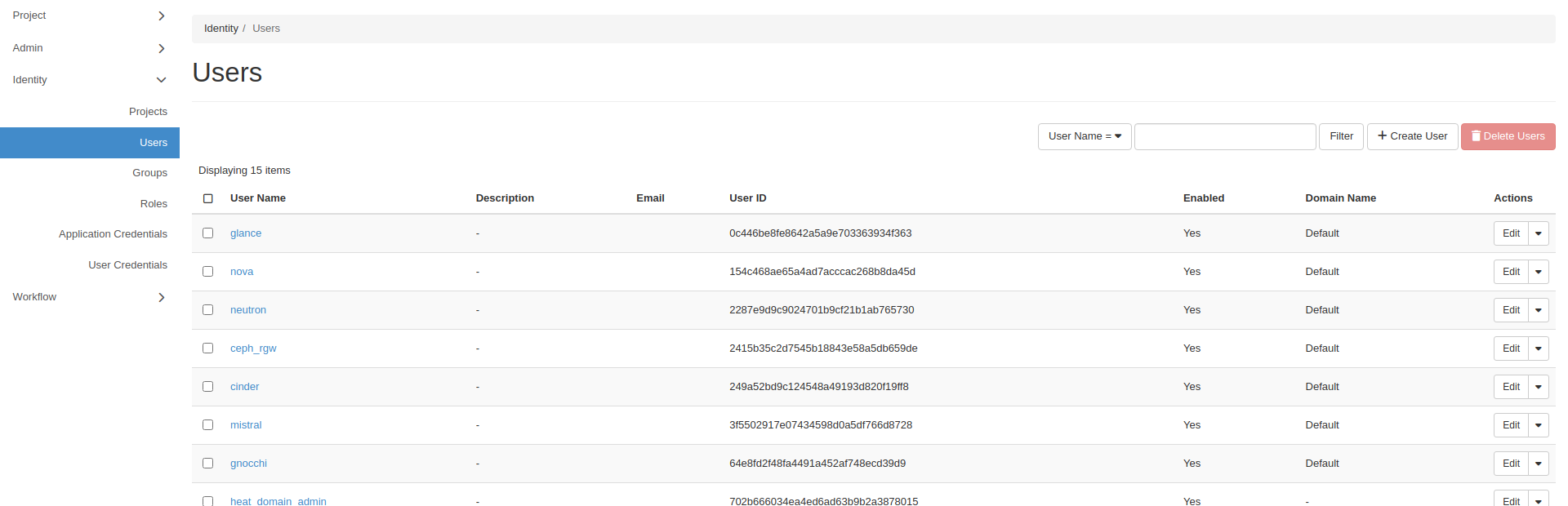Image resolution: width=1568 pixels, height=506 pixels.
Task: Click Edit for the gnocchi user
Action: point(1511,464)
